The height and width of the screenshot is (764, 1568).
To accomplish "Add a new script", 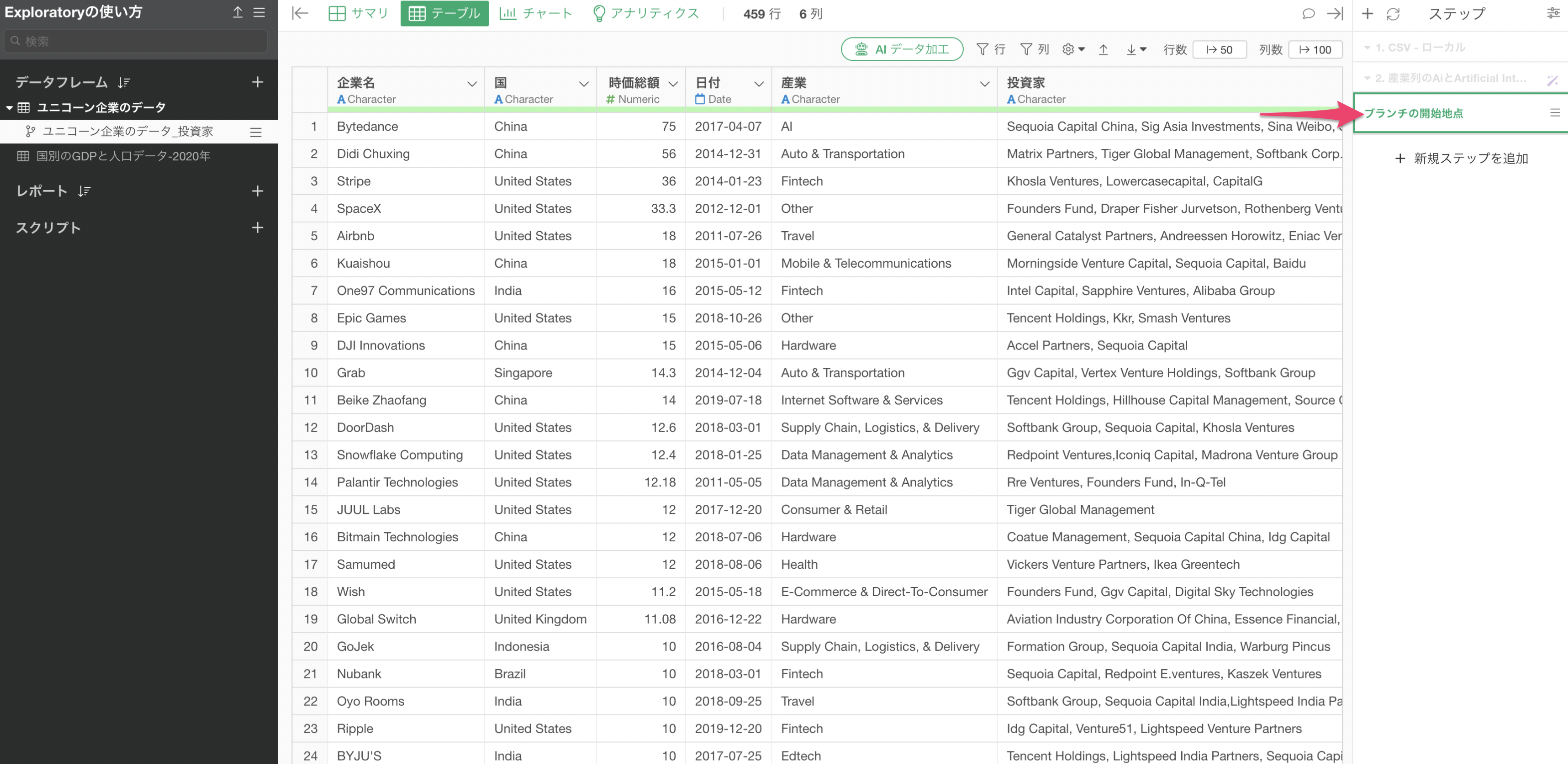I will tap(258, 227).
